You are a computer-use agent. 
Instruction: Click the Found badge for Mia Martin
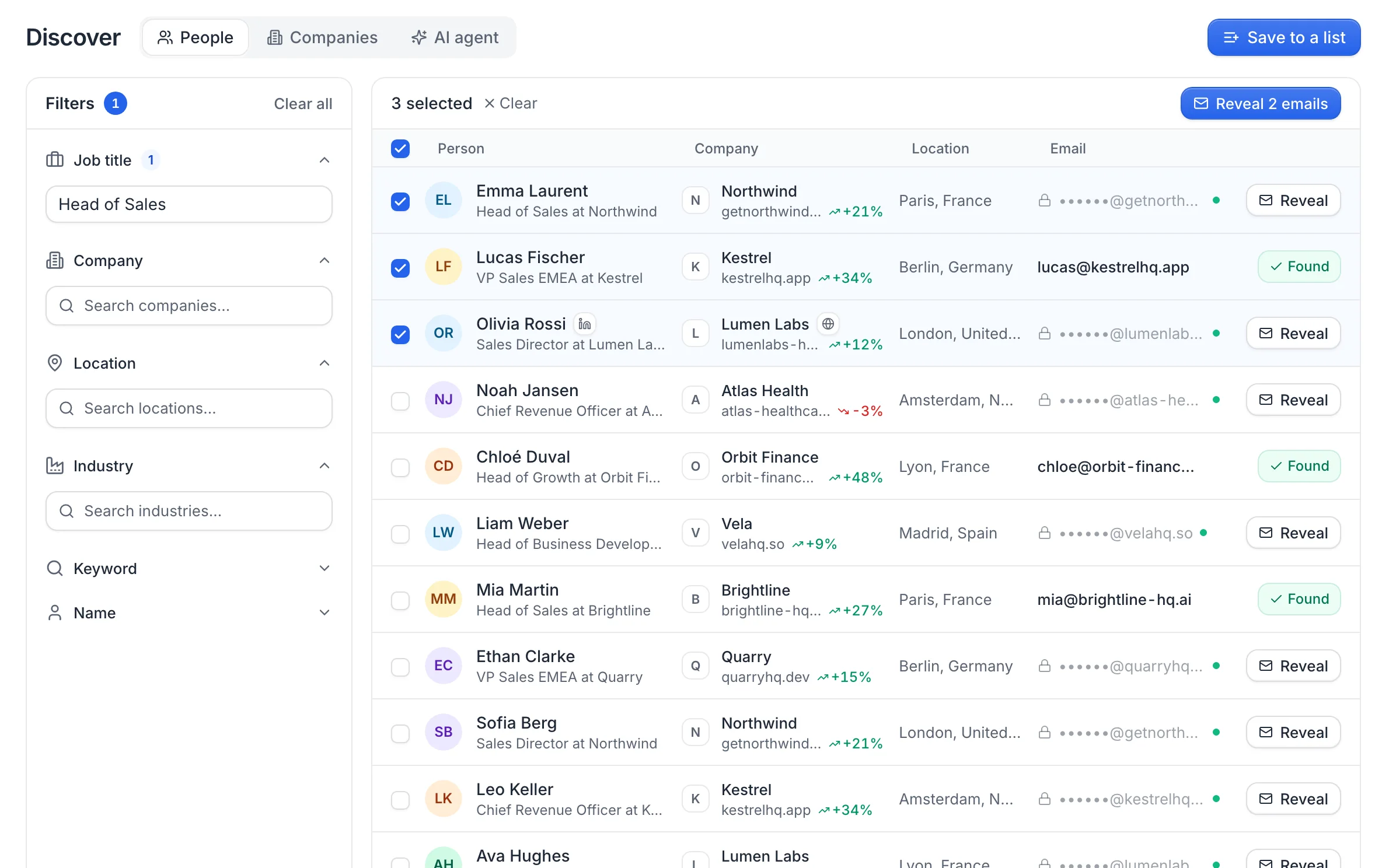(1299, 599)
